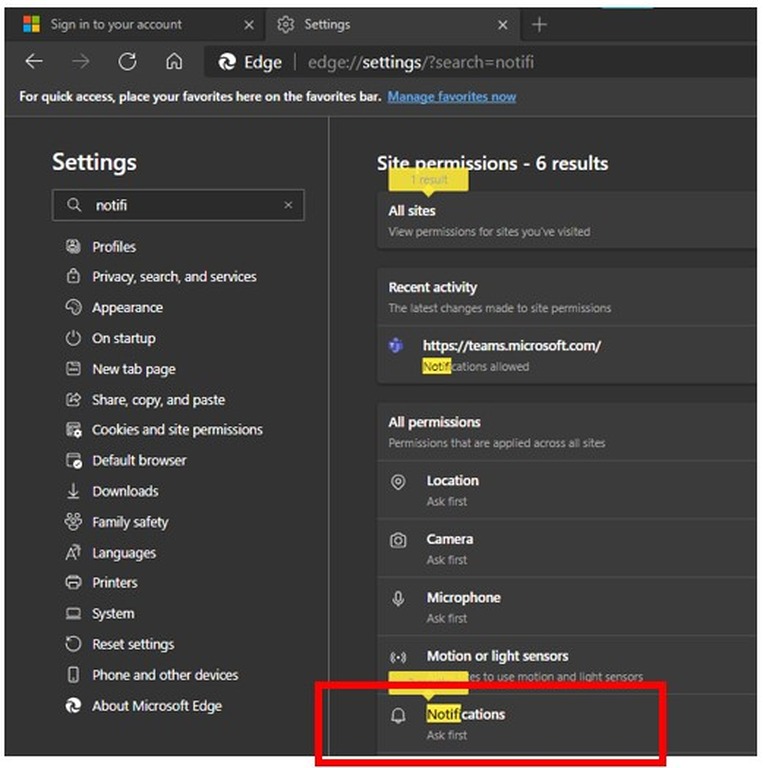Click the Cookies and site permissions icon

73,430
